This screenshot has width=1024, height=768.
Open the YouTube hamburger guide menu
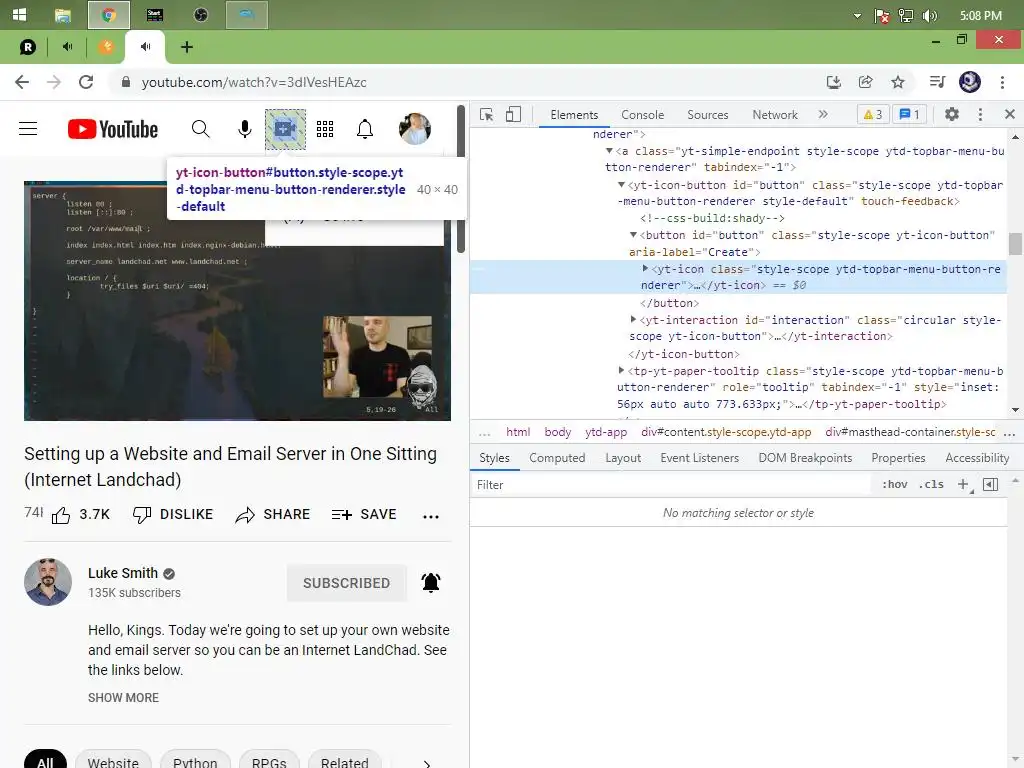(x=28, y=129)
